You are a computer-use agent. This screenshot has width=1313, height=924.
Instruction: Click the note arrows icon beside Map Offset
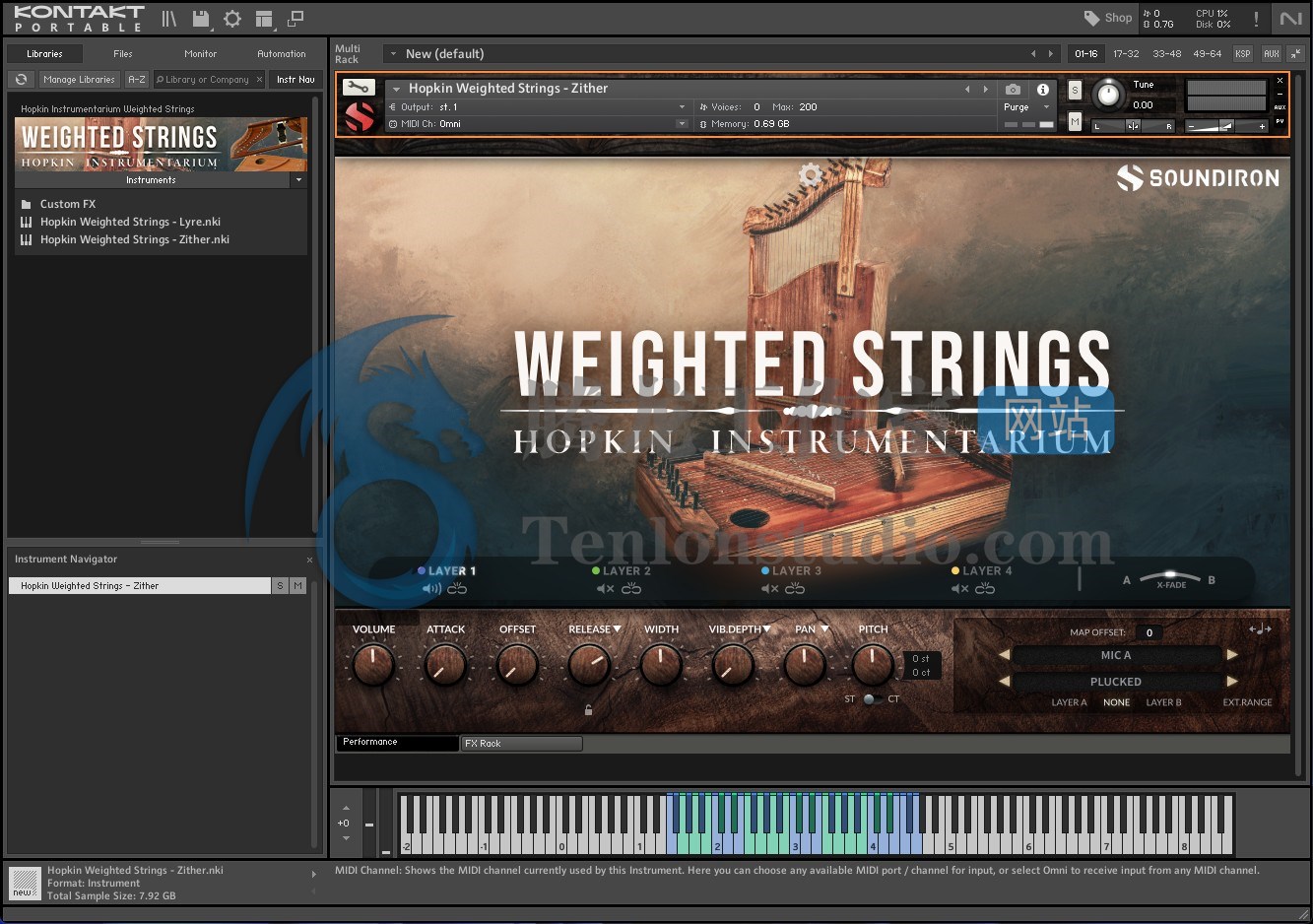point(1260,629)
